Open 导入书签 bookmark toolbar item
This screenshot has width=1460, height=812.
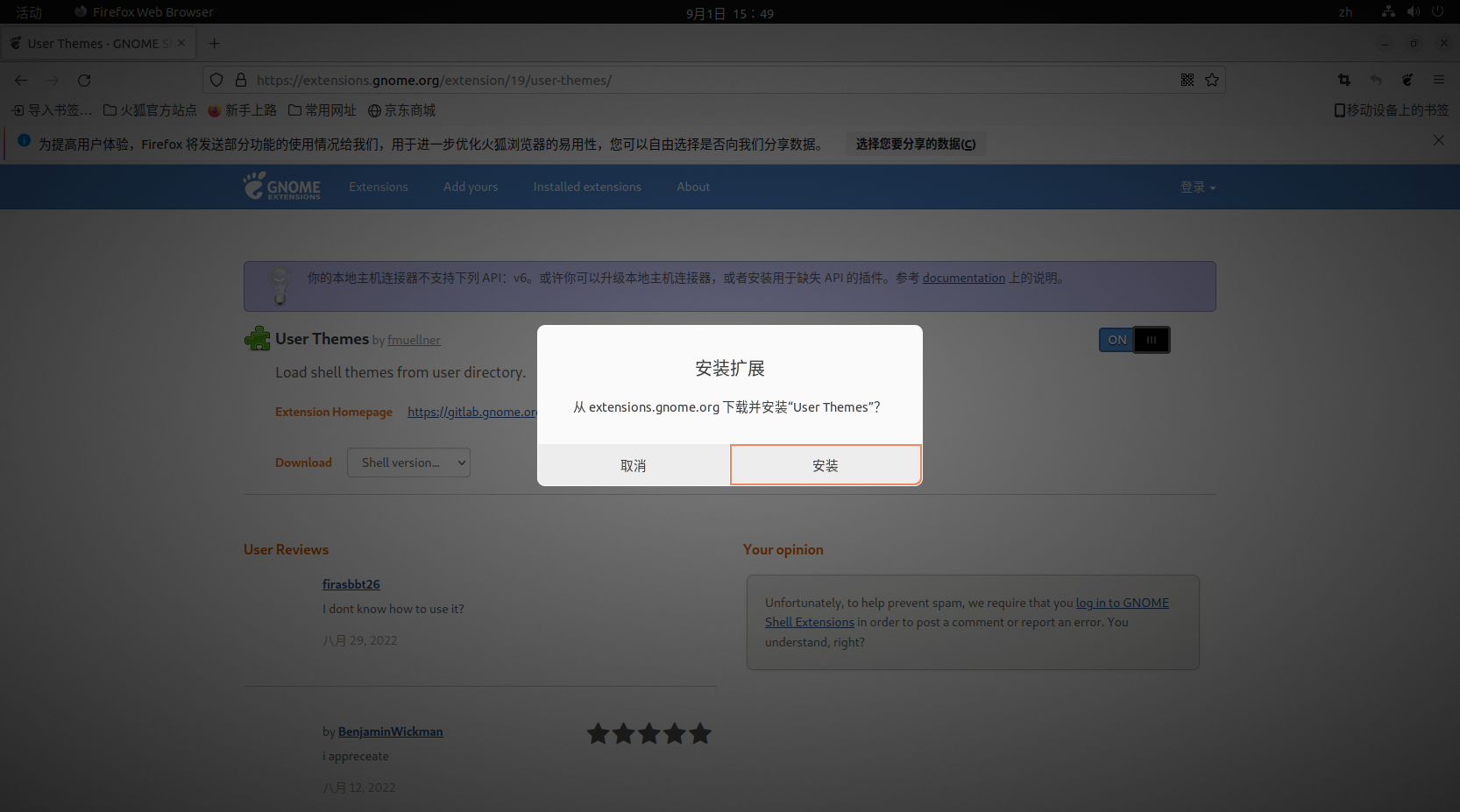coord(52,110)
